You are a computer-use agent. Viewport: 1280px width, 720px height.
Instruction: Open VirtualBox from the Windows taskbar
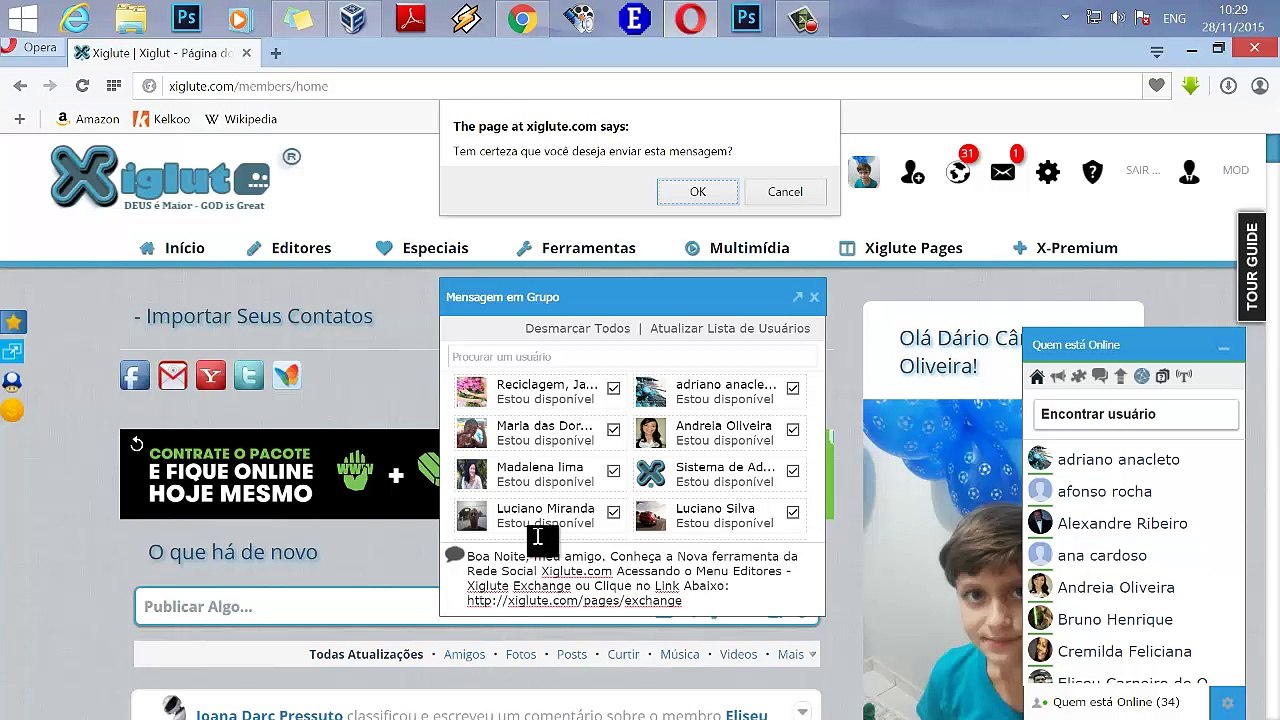click(x=353, y=18)
